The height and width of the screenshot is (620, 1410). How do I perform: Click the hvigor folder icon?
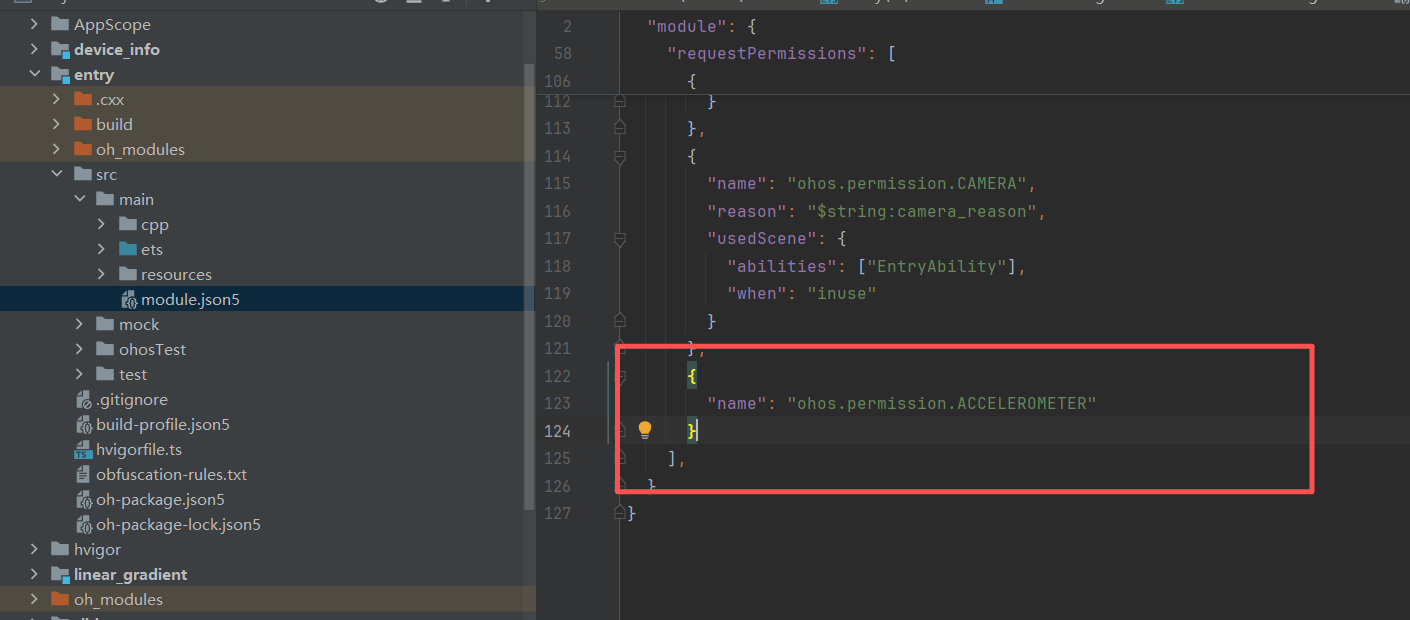60,549
